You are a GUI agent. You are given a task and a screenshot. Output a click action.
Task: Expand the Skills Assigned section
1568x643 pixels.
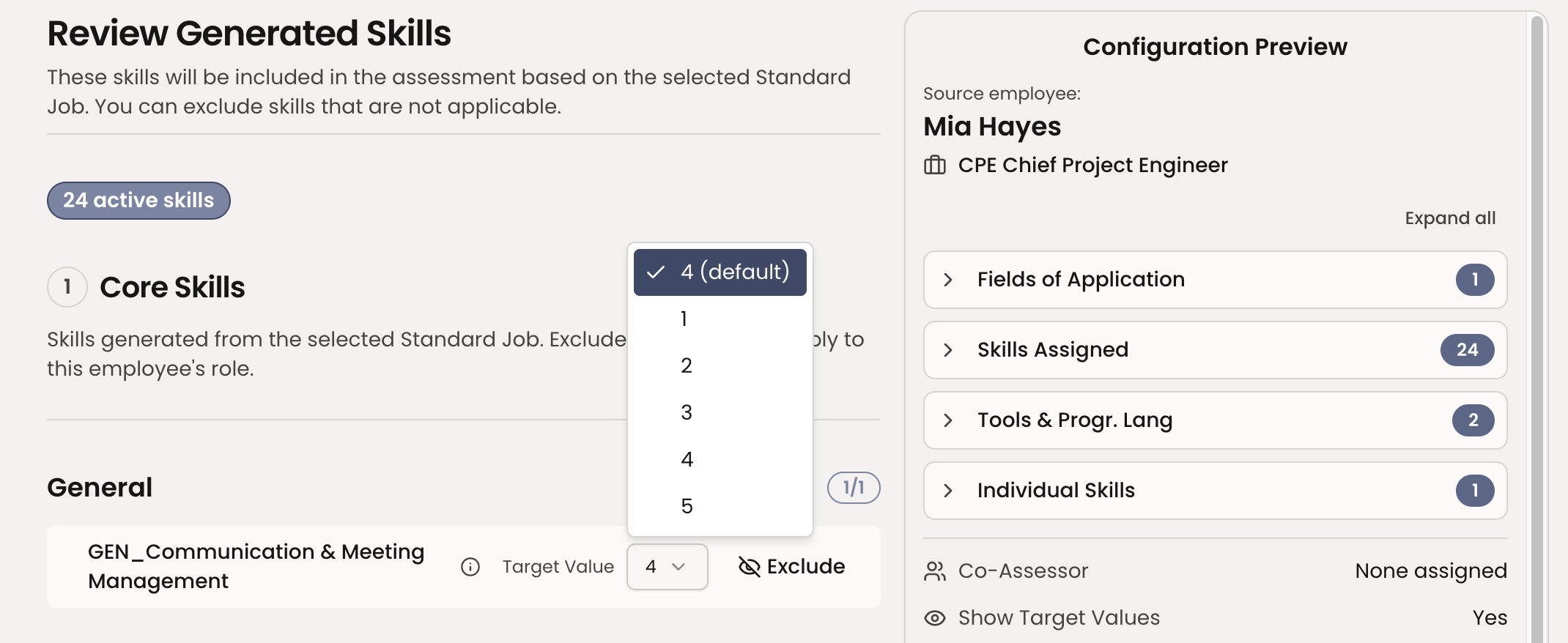1215,350
